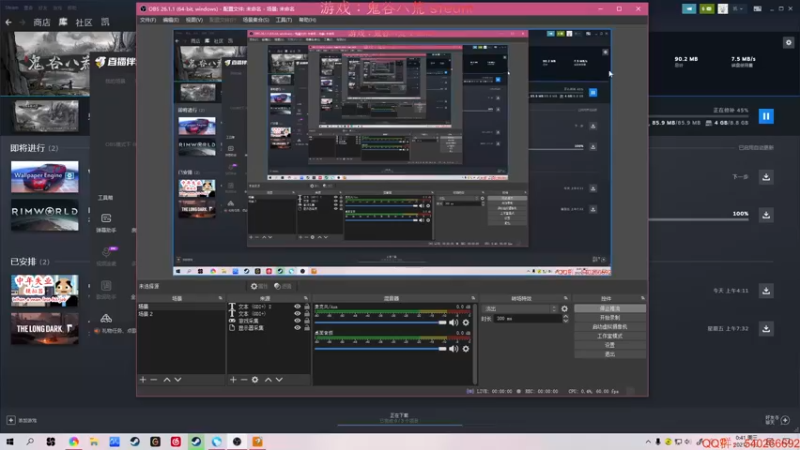
Task: Move source down using Sources panel down arrow
Action: pos(279,380)
